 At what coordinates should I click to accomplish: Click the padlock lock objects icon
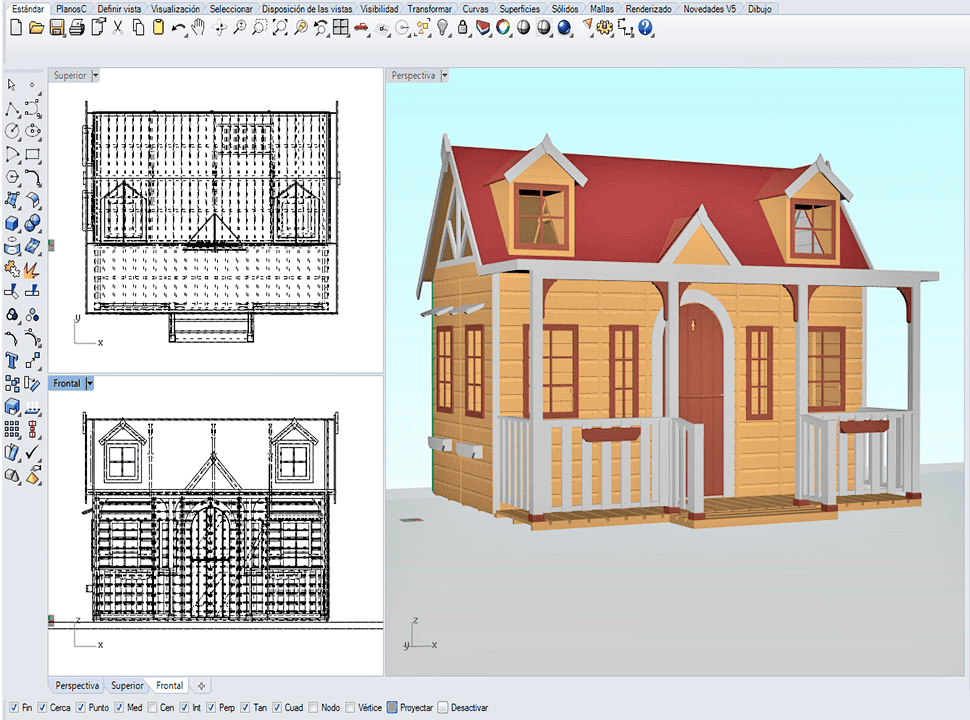coord(462,27)
